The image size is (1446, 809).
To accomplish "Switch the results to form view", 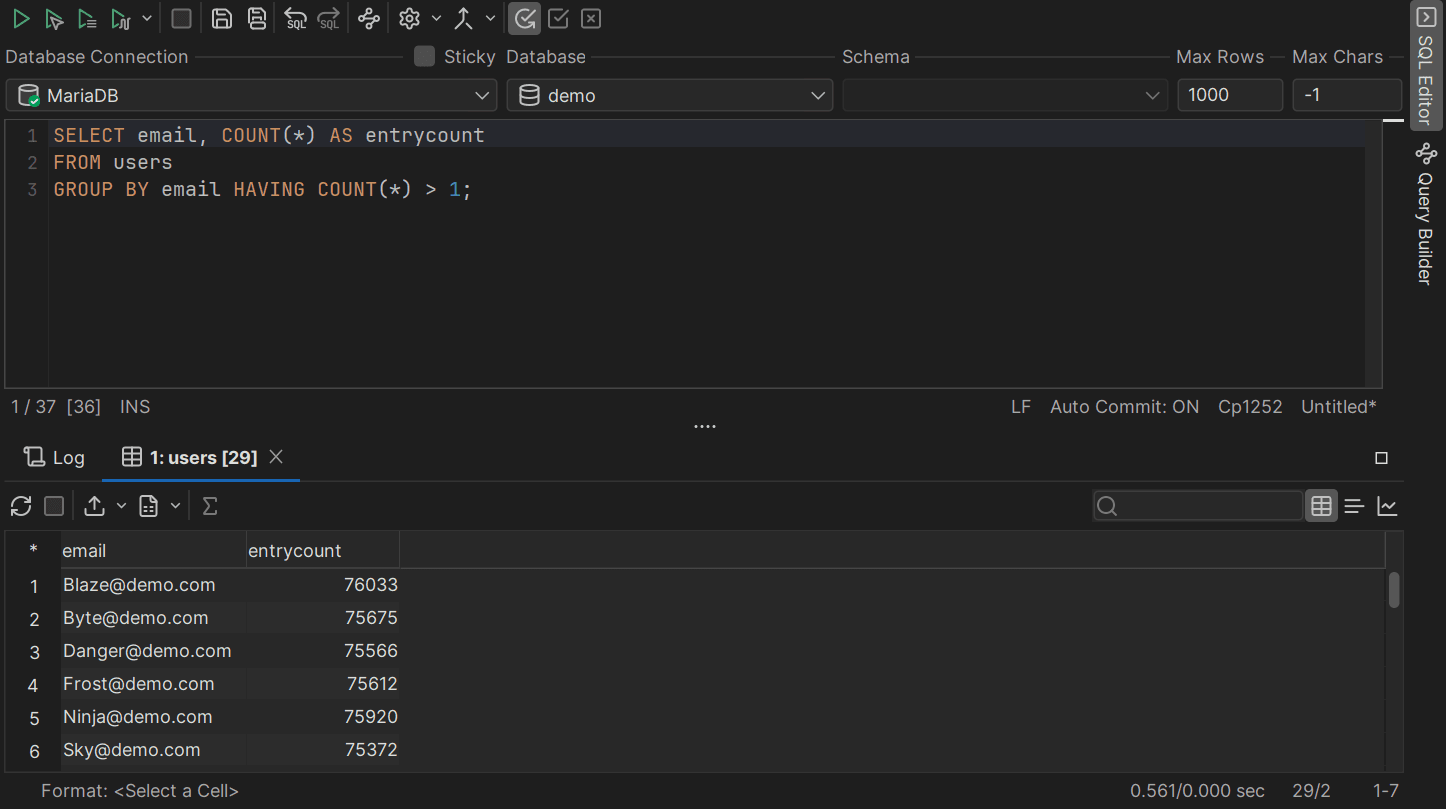I will [1354, 506].
